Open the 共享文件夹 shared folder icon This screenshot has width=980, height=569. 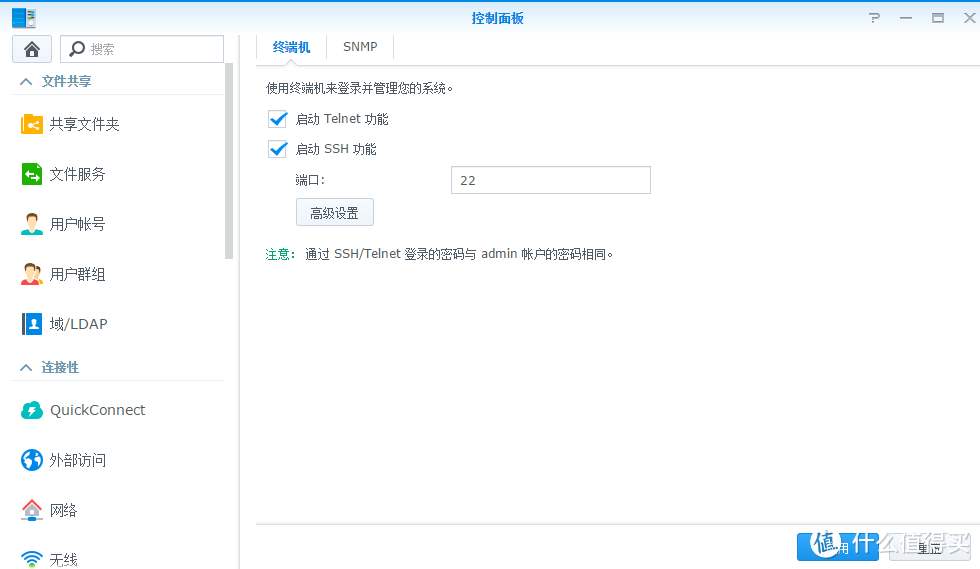click(x=32, y=124)
